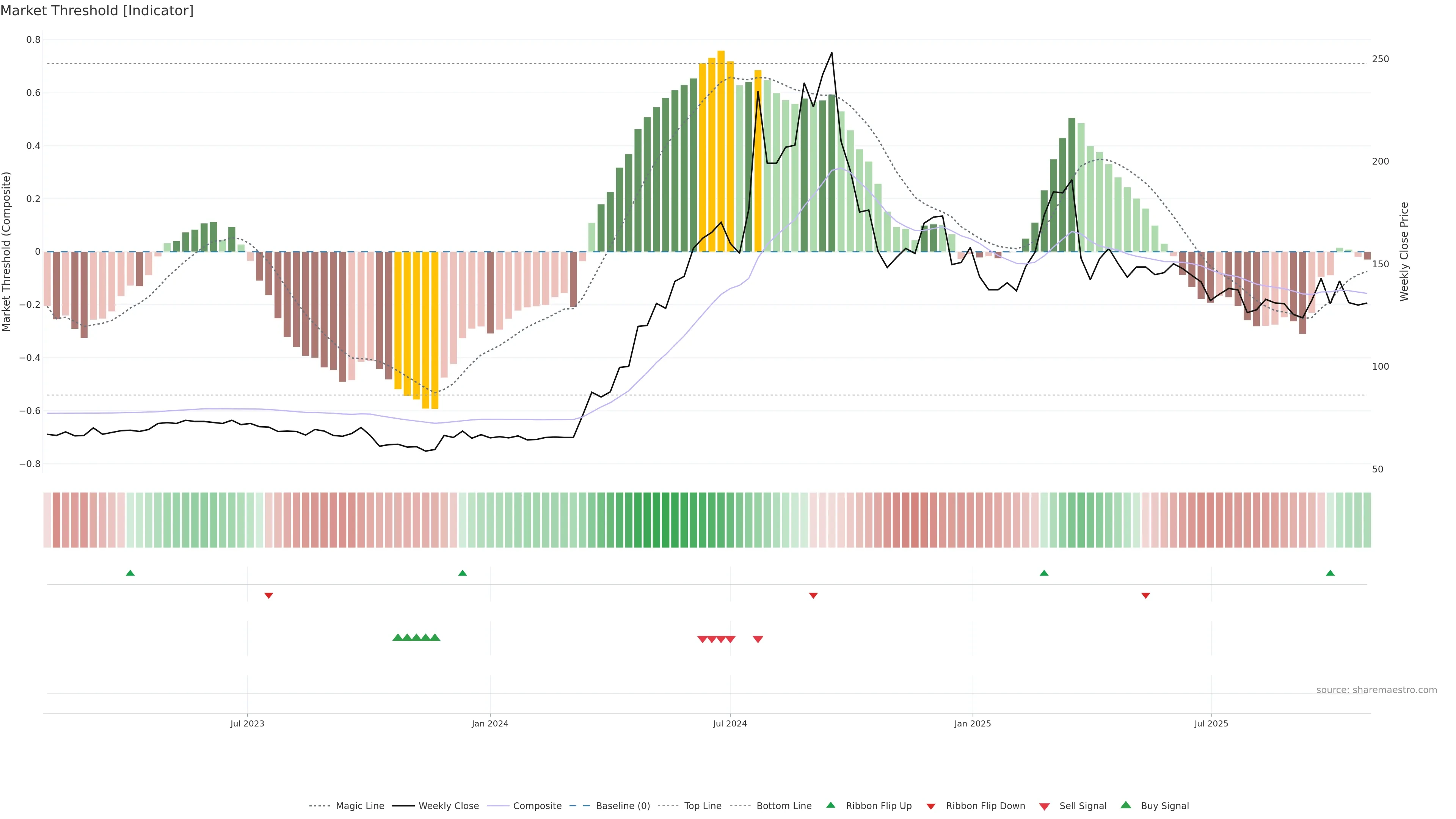Click the Jul 2024 axis label
1456x819 pixels.
730,723
